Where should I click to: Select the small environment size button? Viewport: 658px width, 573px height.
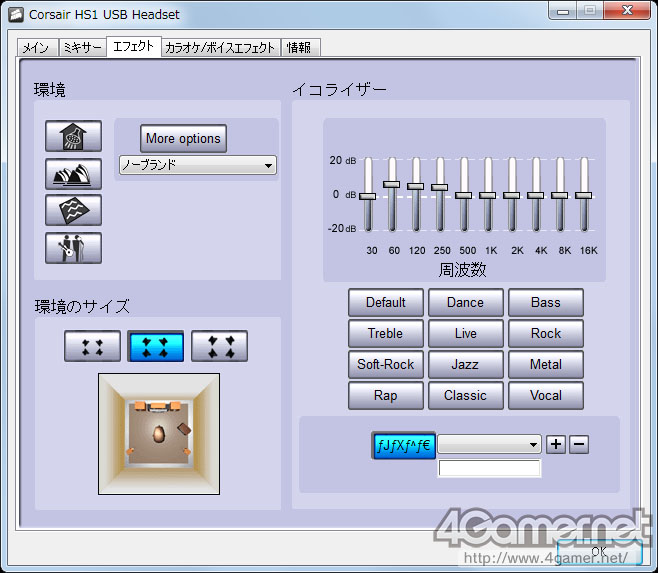tap(92, 346)
